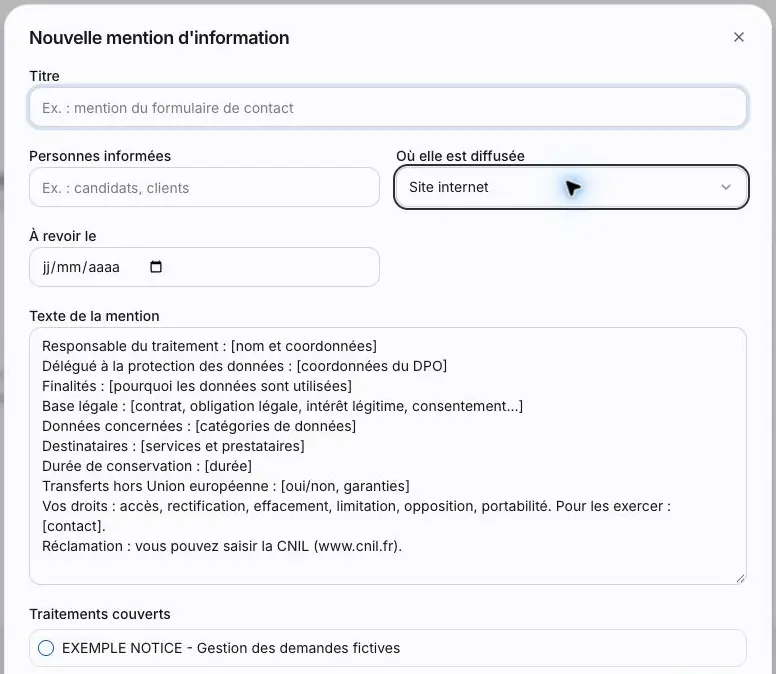Click the Durée de conservation line
Screen dimensions: 776x674
pyautogui.click(x=147, y=466)
